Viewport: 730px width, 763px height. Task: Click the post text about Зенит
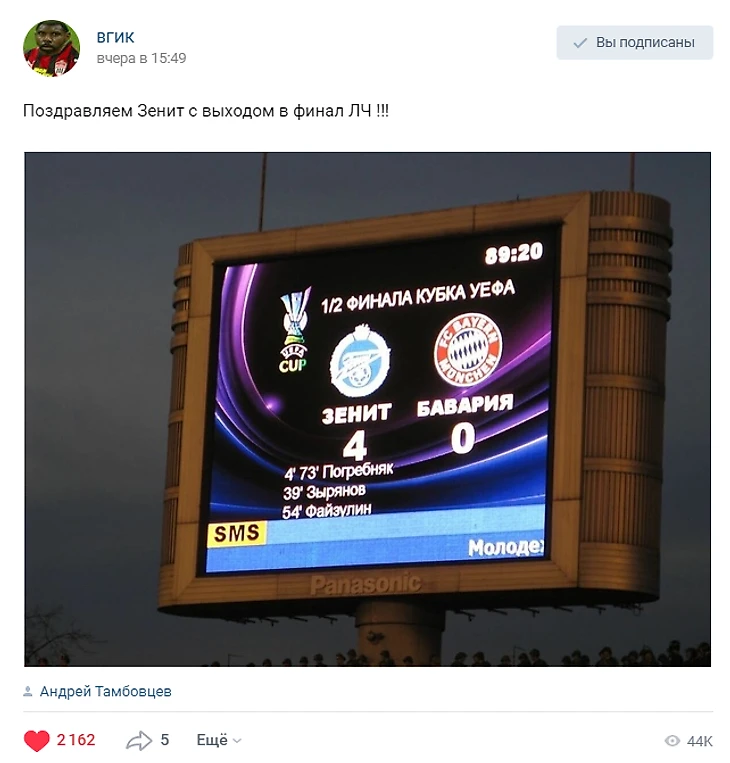click(206, 111)
